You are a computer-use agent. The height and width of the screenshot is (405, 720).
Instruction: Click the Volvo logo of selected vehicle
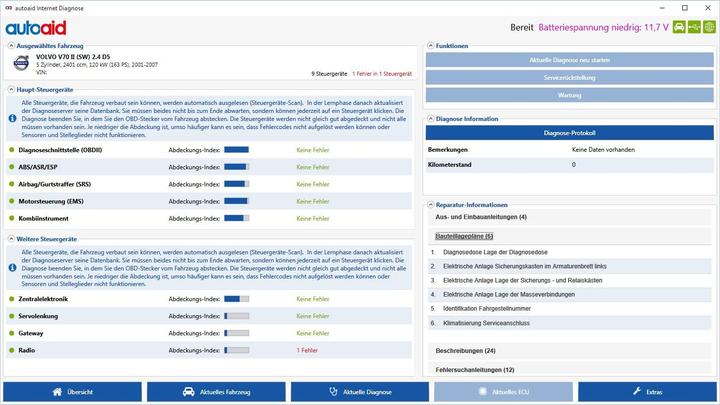click(20, 63)
